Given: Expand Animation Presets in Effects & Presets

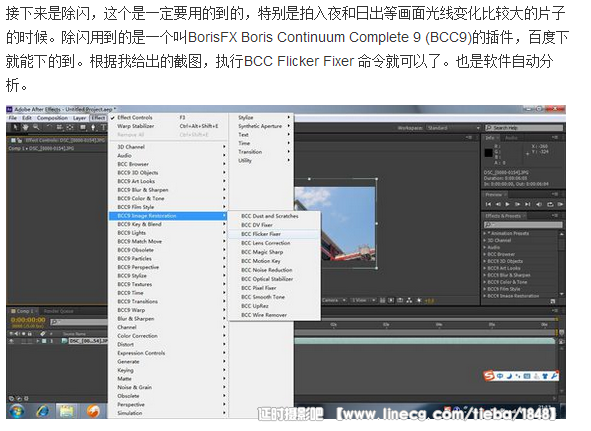Looking at the screenshot, I should coord(485,233).
